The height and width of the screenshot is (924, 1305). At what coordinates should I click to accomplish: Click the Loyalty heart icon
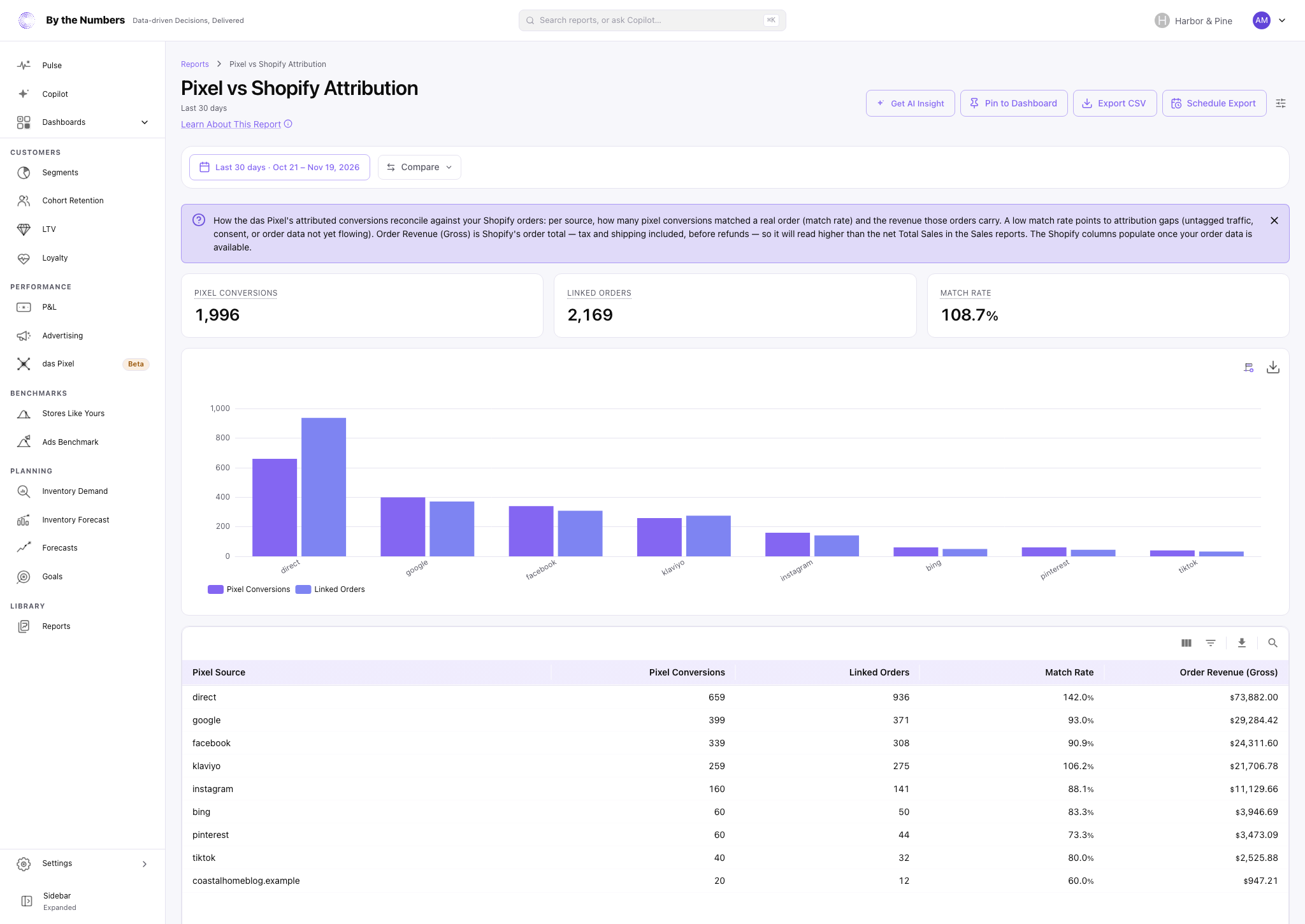pyautogui.click(x=24, y=258)
